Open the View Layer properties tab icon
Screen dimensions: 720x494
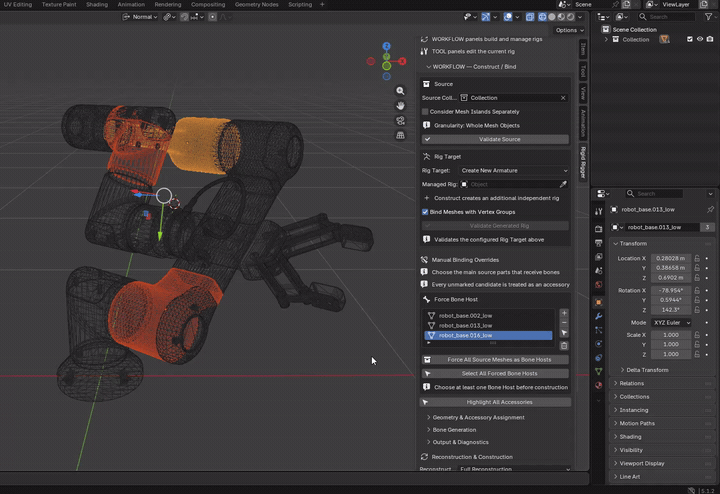(598, 257)
